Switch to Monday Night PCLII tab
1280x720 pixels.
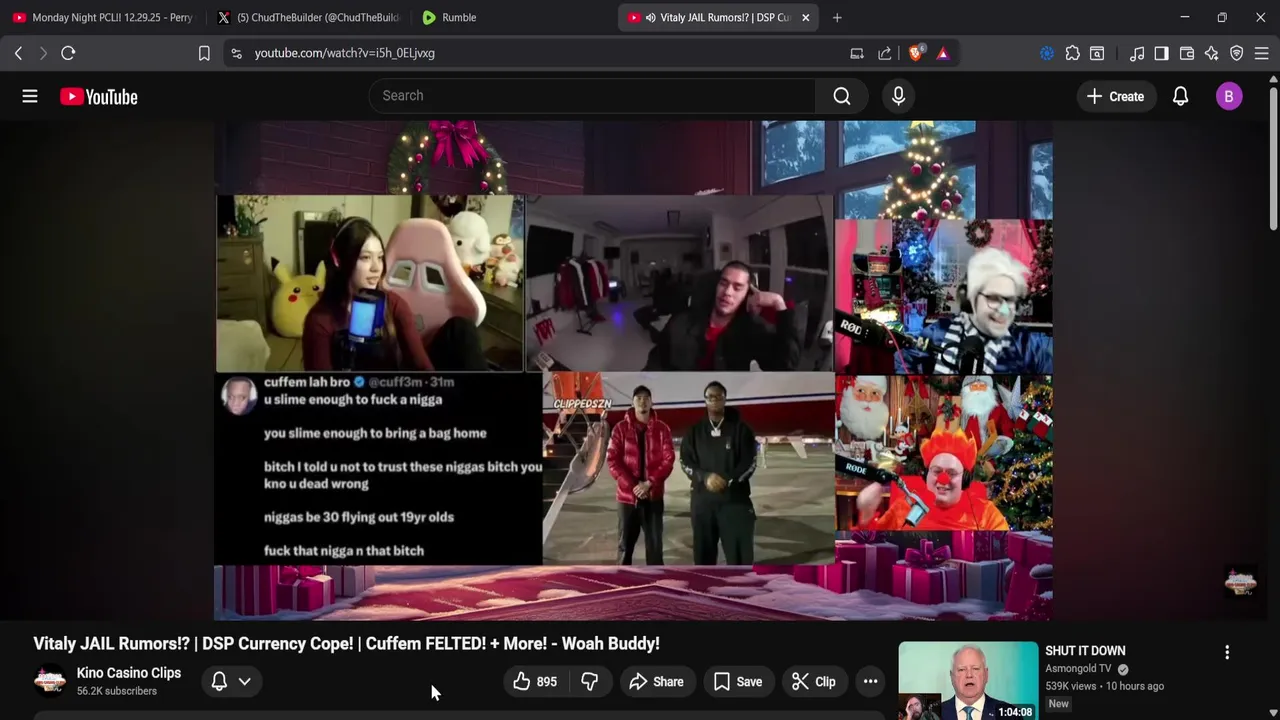(x=103, y=17)
